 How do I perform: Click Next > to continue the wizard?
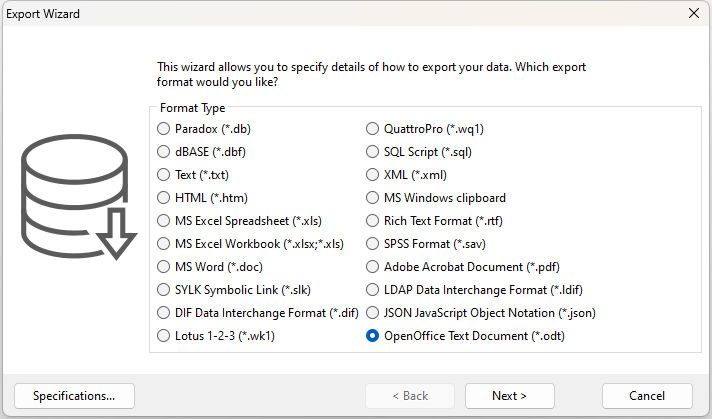click(509, 396)
